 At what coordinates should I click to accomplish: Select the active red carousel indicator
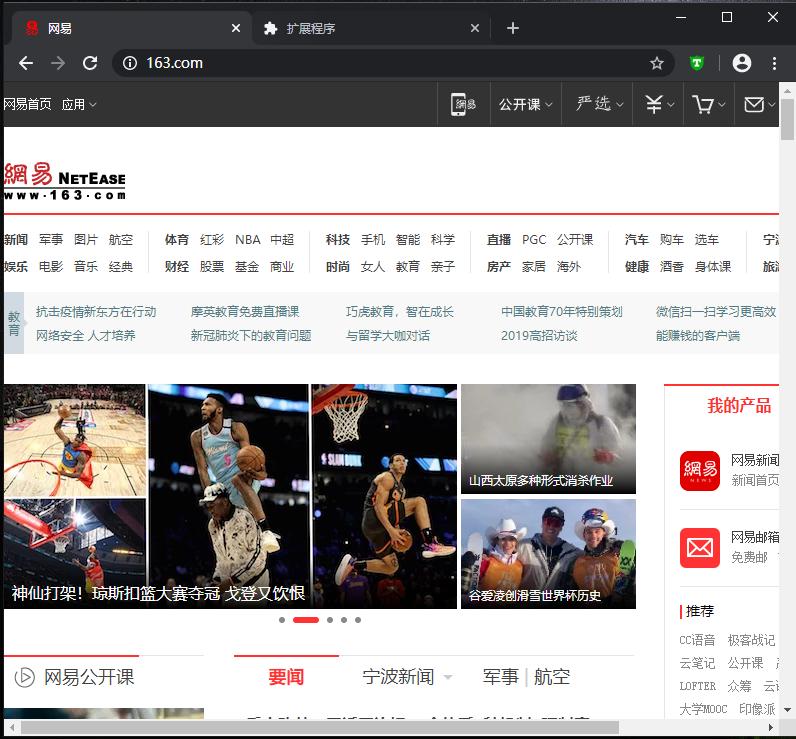(x=306, y=620)
